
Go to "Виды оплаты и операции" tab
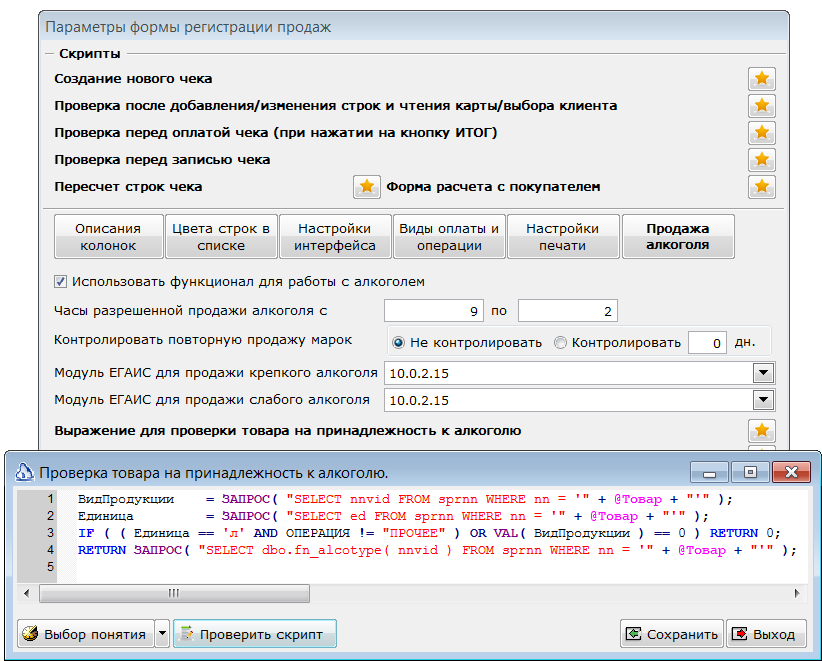449,236
